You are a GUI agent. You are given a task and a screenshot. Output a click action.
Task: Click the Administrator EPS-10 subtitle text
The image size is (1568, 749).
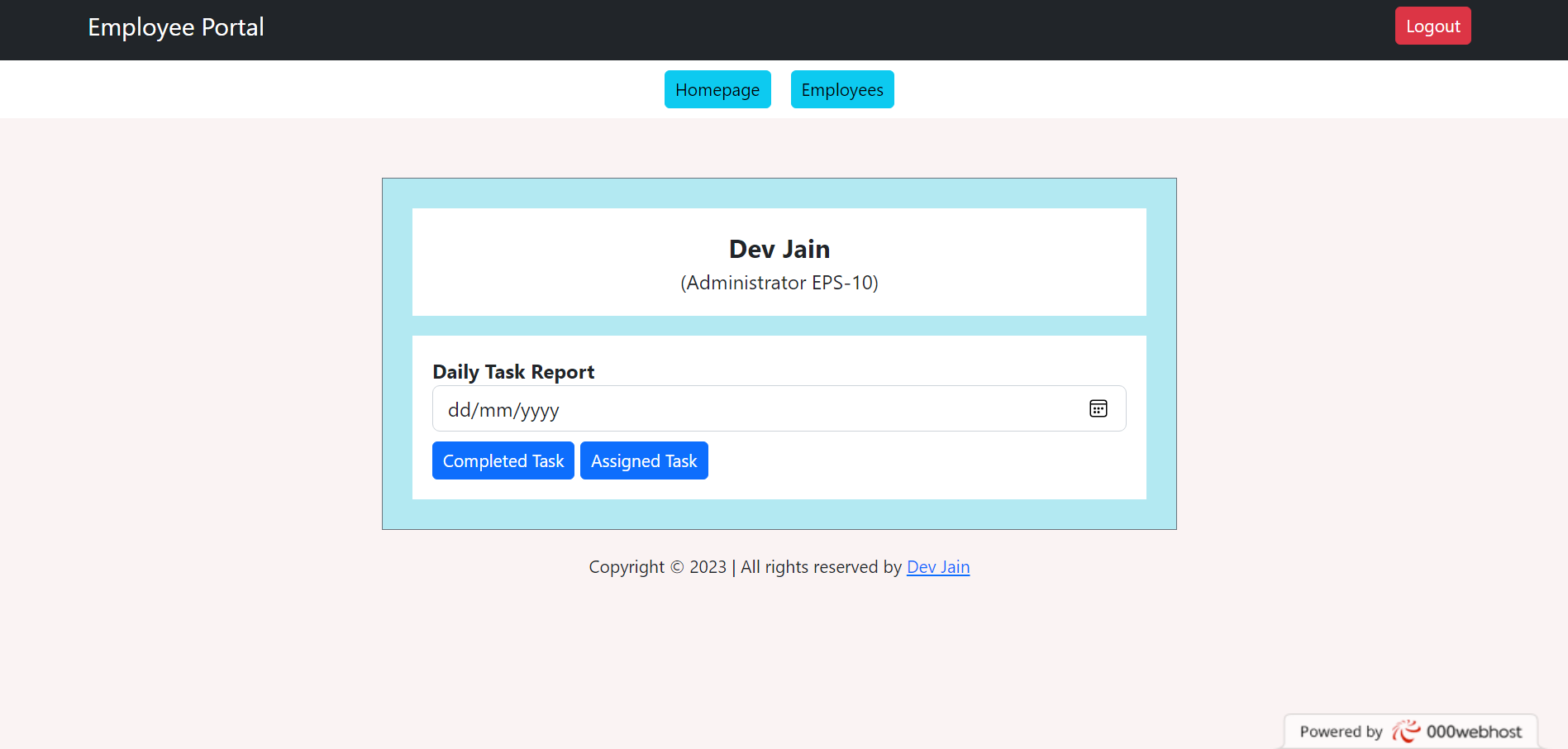pos(779,283)
